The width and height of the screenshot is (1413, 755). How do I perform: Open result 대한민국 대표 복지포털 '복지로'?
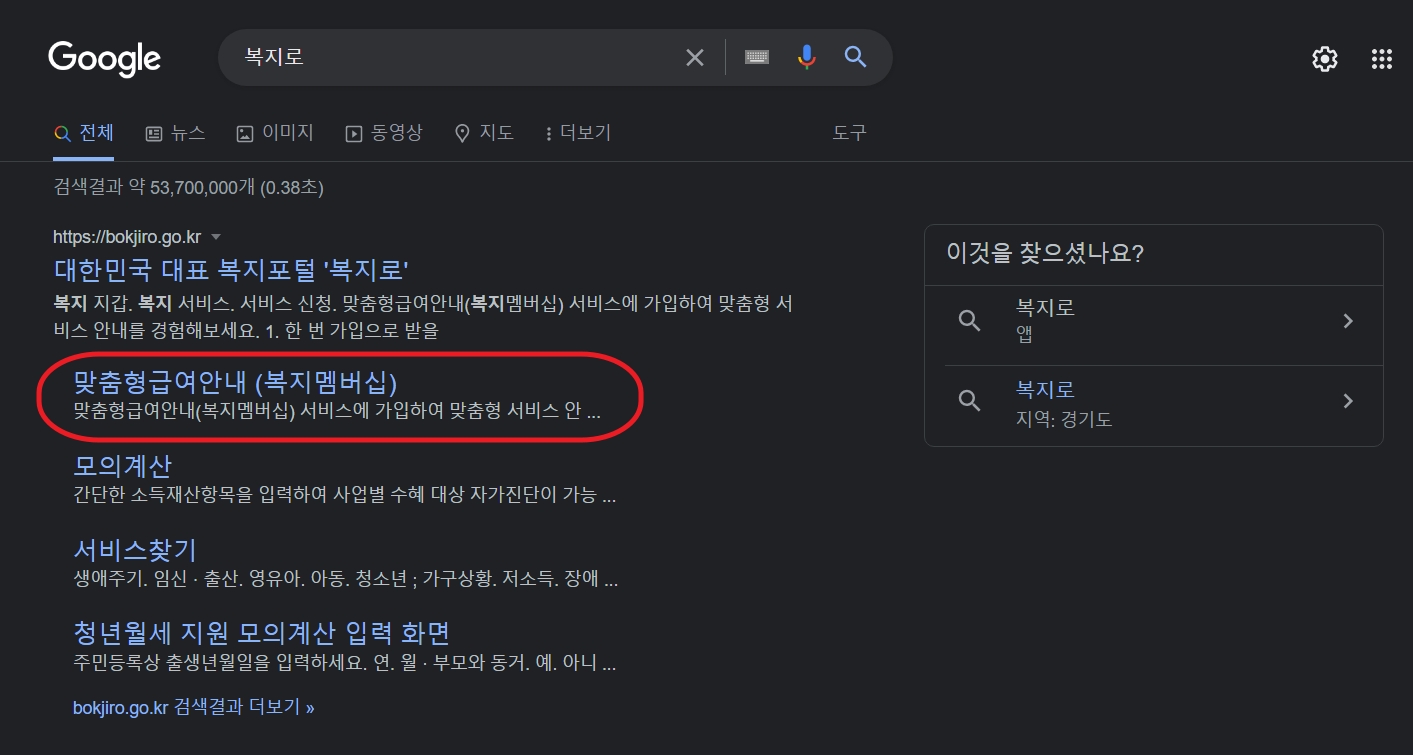coord(231,270)
